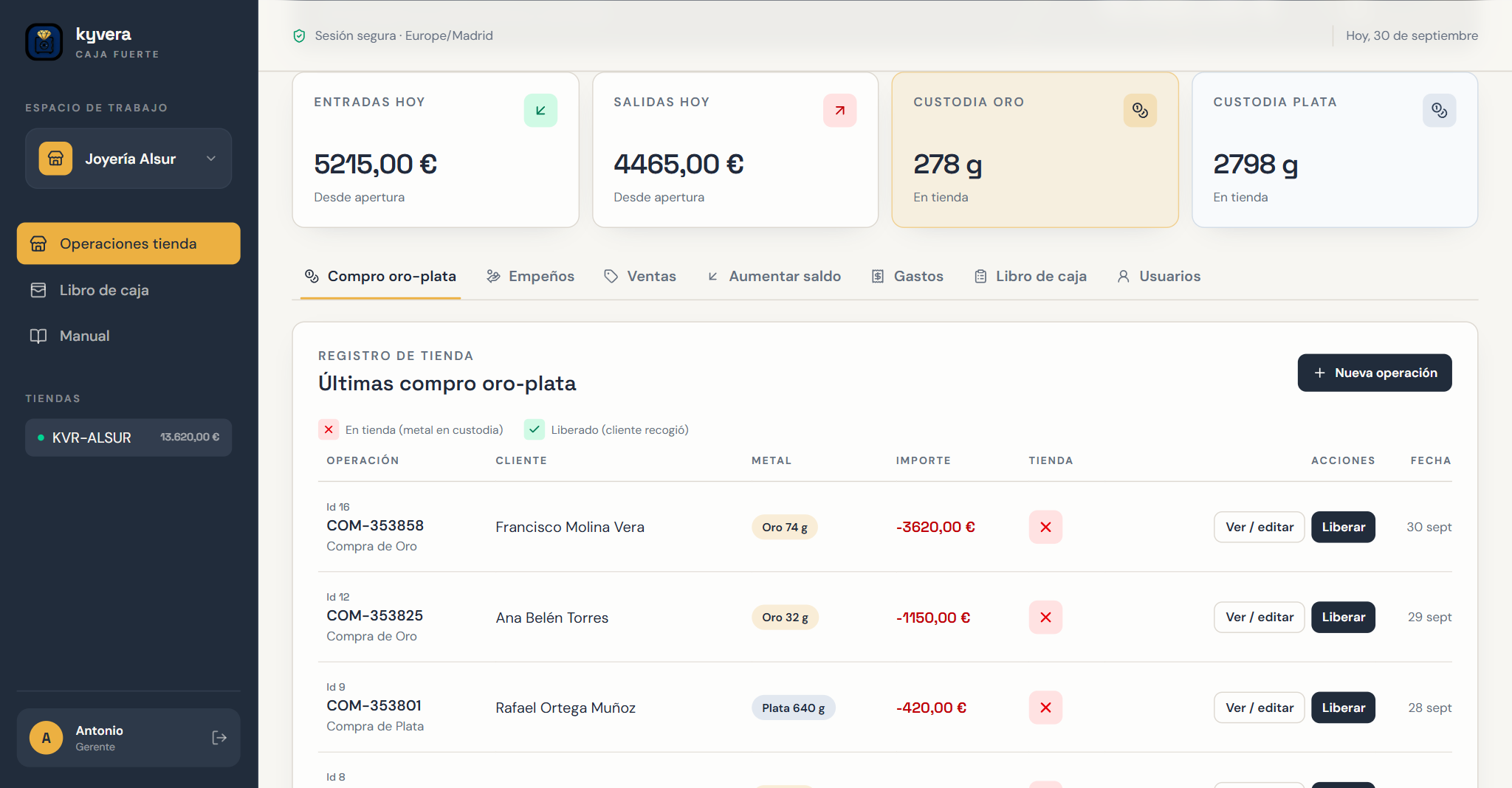
Task: Click the Importe column header
Action: (x=924, y=460)
